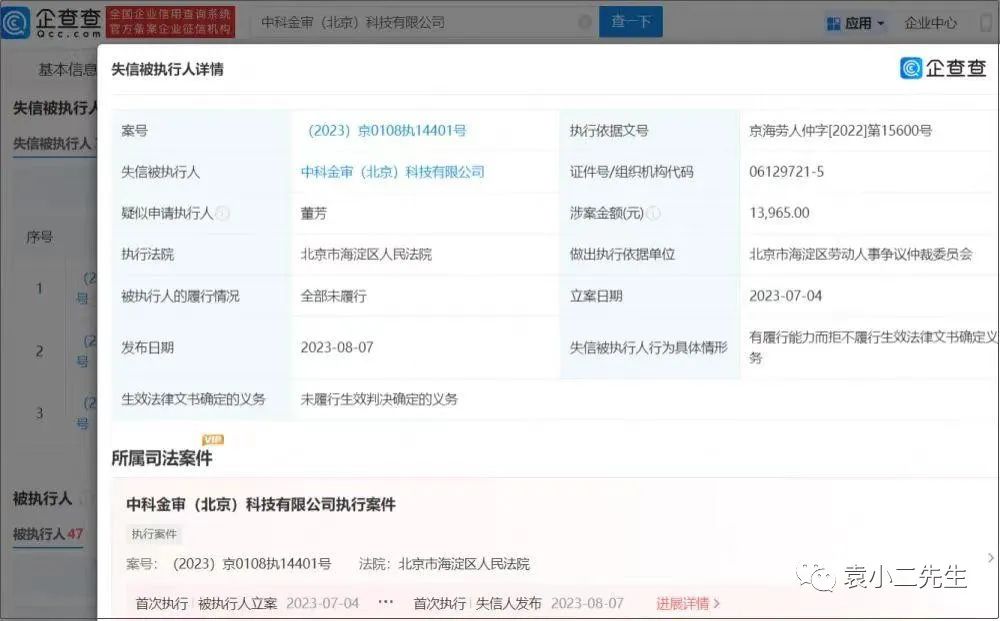Select the 被执行人 47 tab in background
Image resolution: width=1000 pixels, height=621 pixels.
(x=48, y=534)
